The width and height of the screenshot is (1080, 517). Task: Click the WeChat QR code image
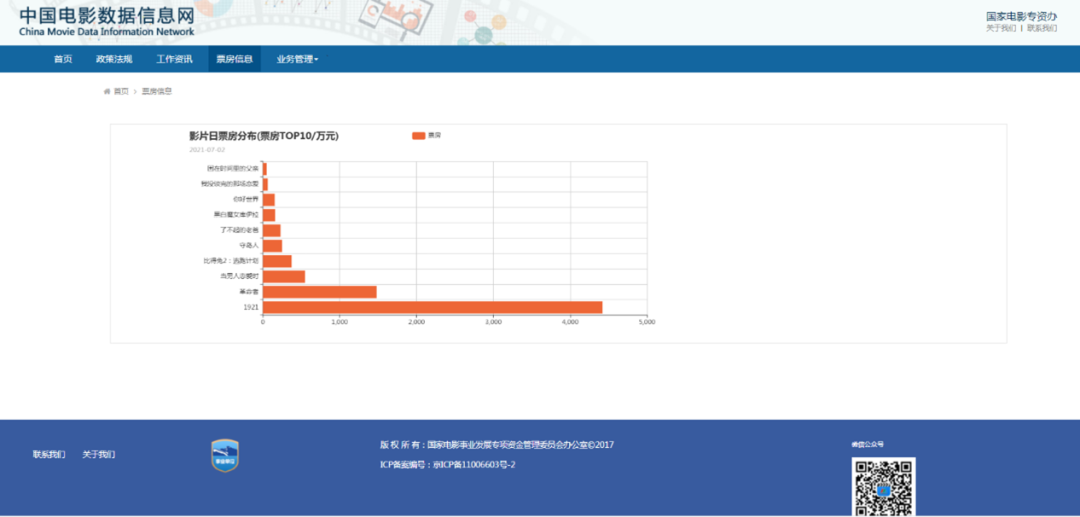click(883, 487)
